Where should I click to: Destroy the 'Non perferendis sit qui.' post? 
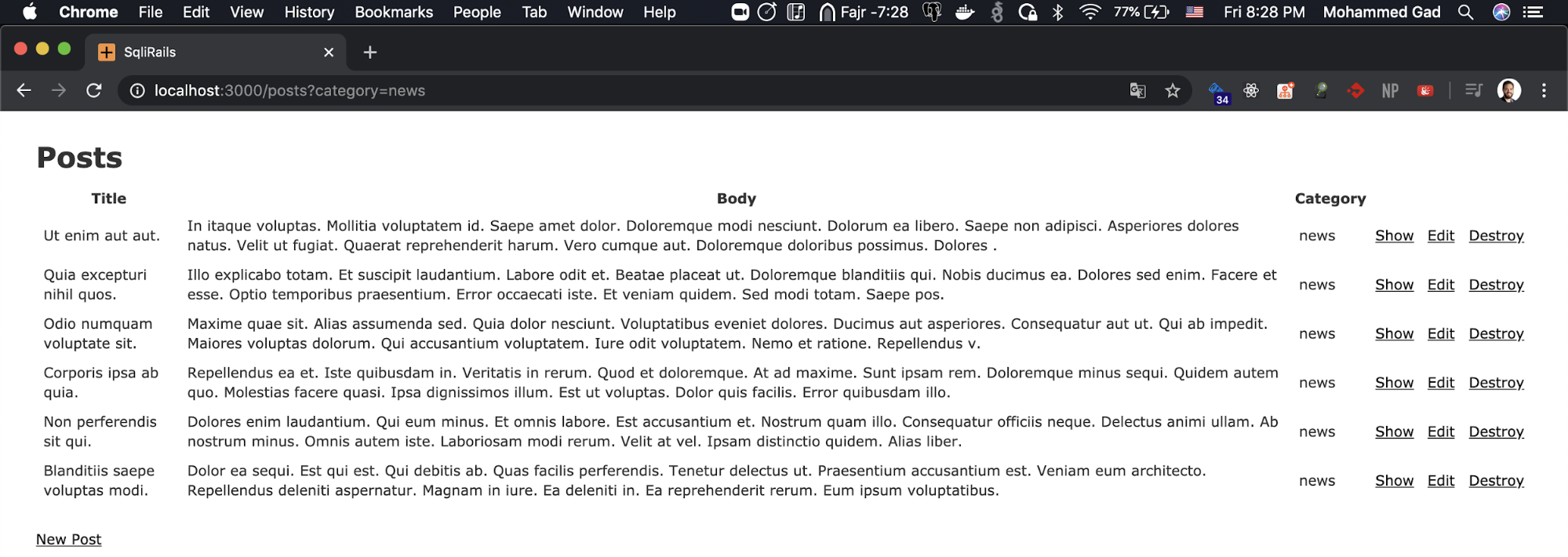pos(1497,432)
